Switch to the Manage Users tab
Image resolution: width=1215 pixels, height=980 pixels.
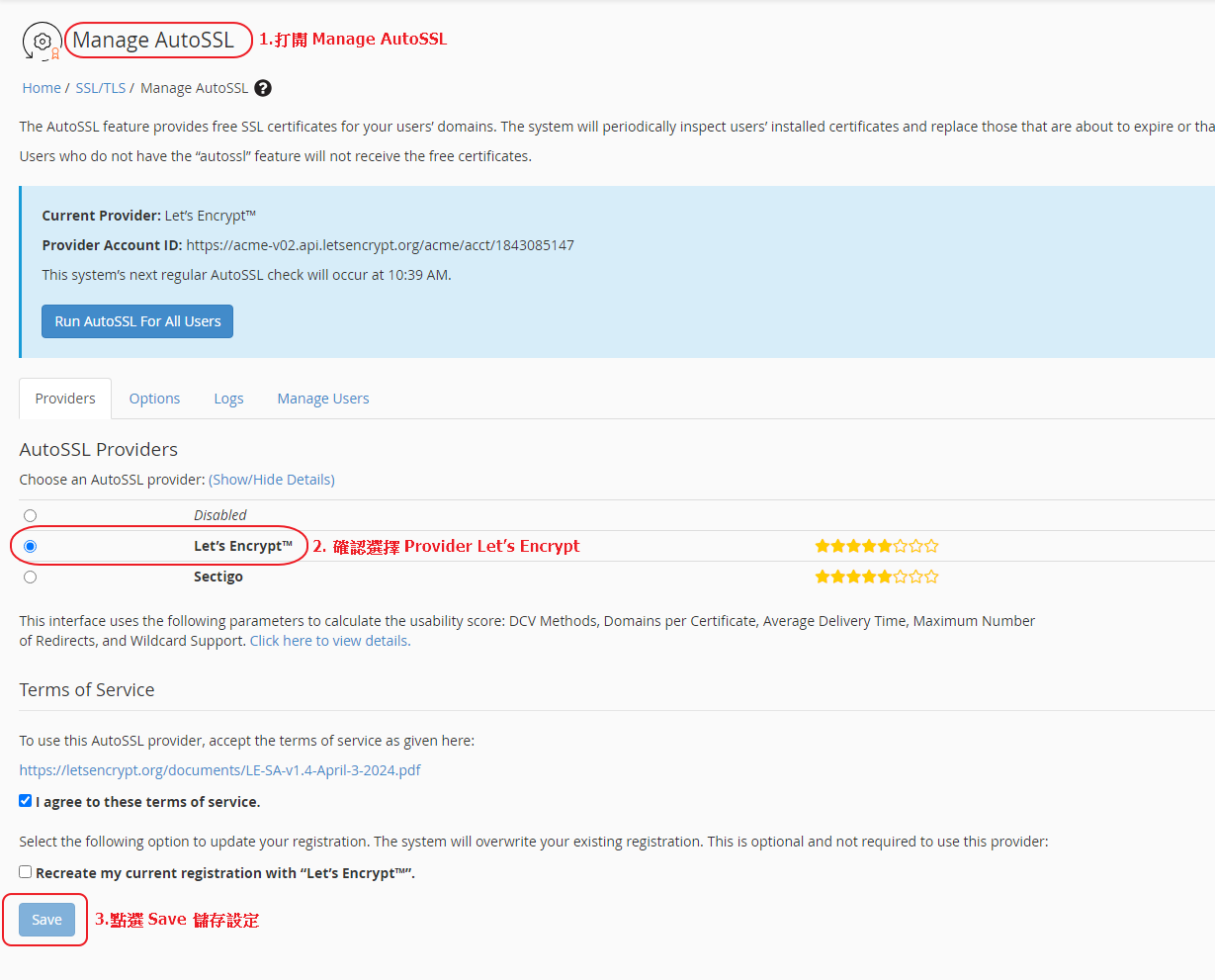(x=323, y=399)
